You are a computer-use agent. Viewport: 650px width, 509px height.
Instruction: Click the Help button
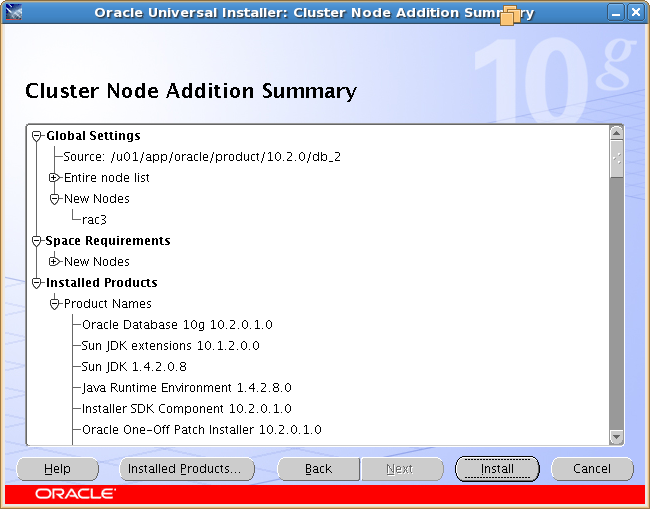[x=58, y=469]
